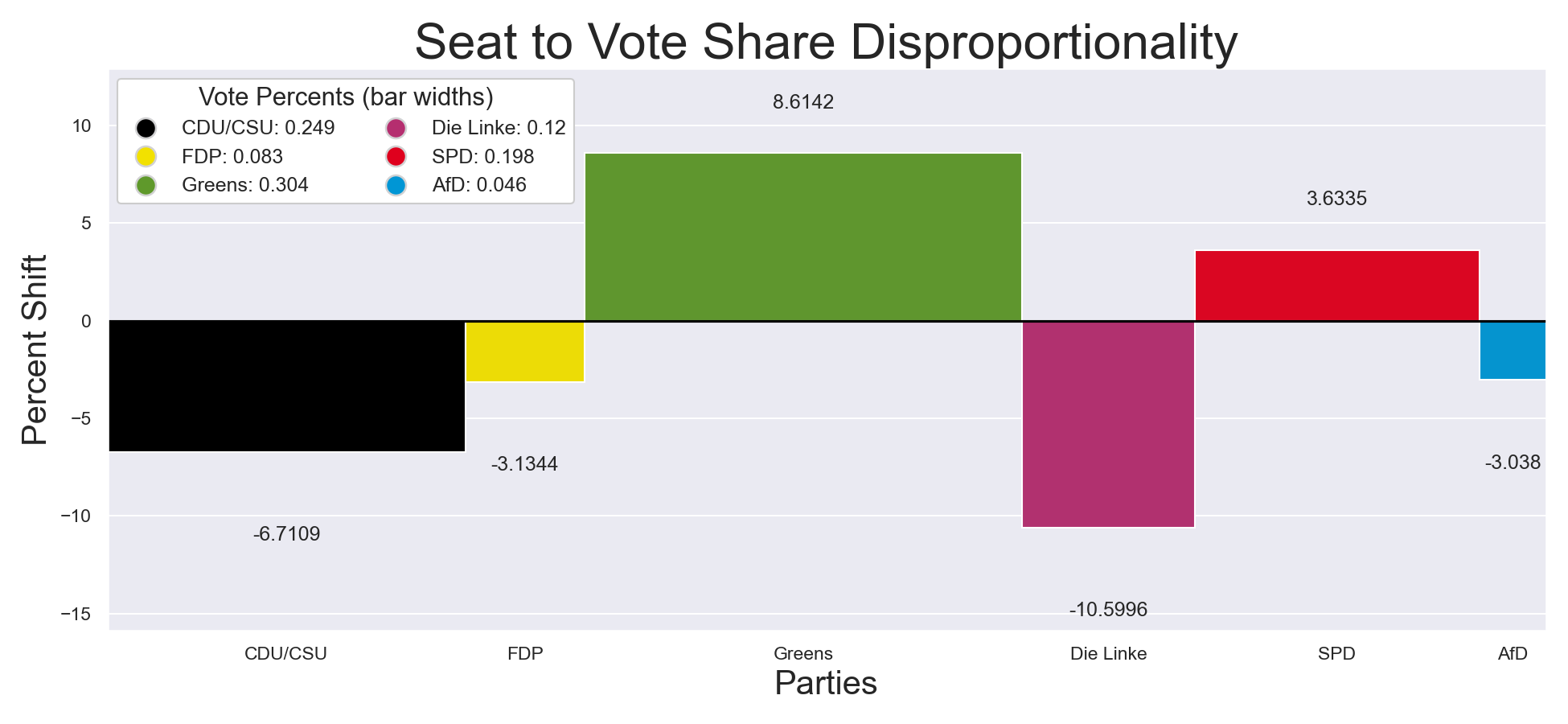Screen dimensions: 1568x724
Task: Select the magenta Die Linke bar
Action: pyautogui.click(x=1108, y=424)
